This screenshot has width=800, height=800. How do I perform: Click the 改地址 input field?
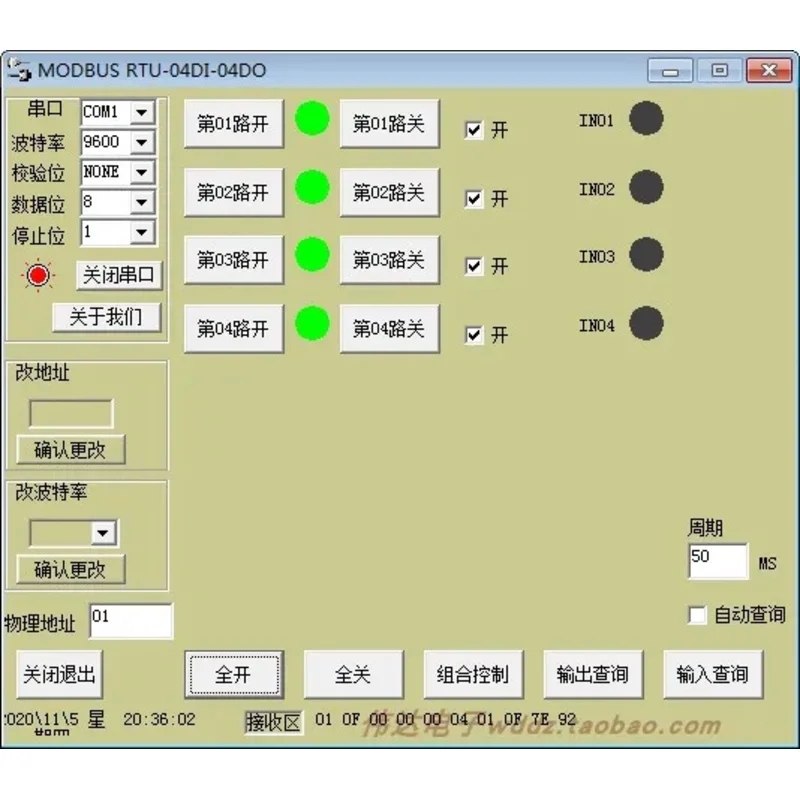click(71, 414)
